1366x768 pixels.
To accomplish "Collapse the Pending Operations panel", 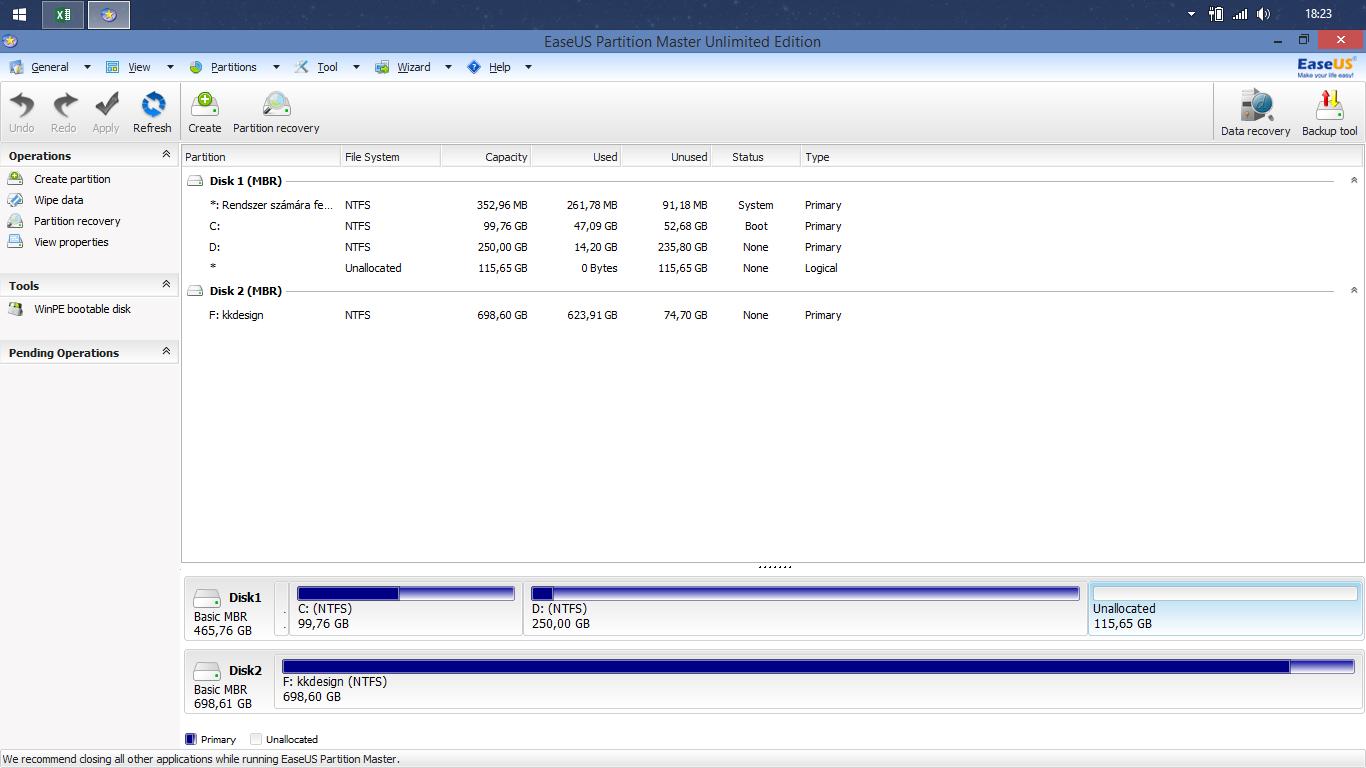I will click(166, 352).
